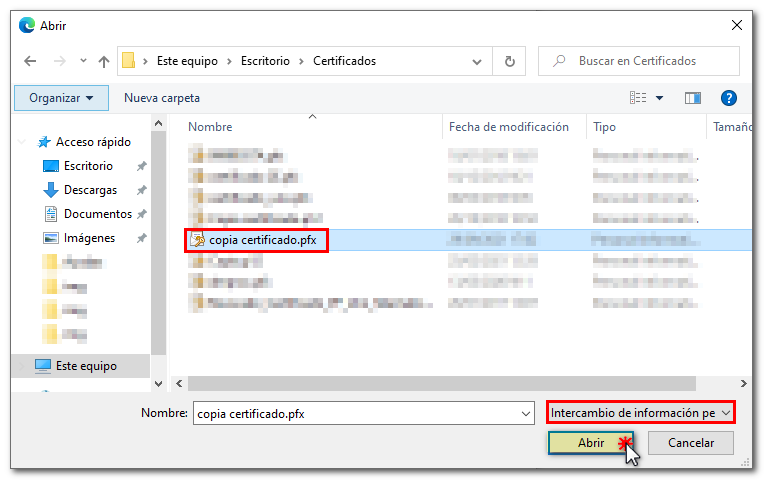
Task: Open the help question mark icon
Action: point(729,98)
